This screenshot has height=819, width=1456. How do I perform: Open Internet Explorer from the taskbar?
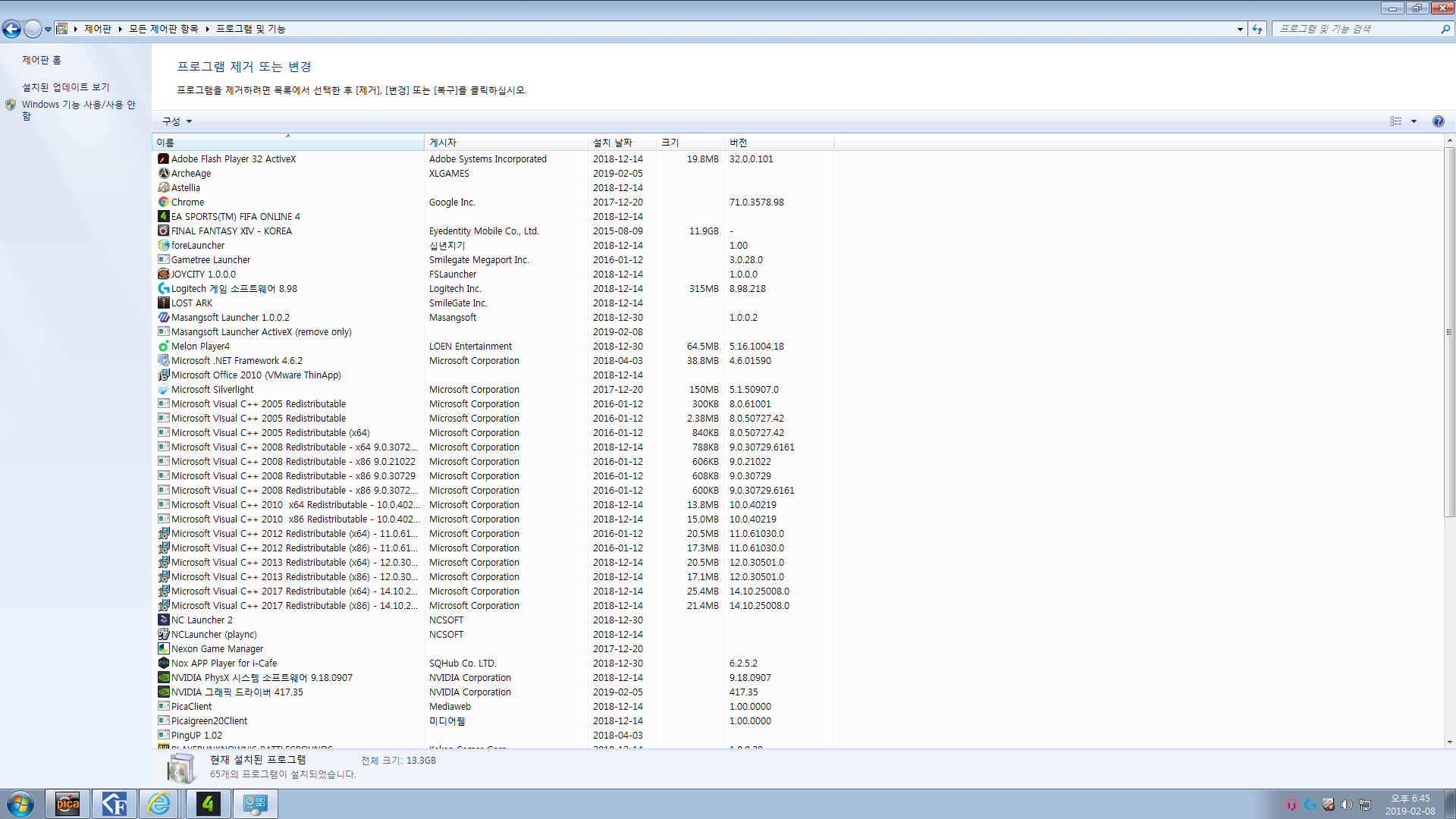(x=159, y=804)
